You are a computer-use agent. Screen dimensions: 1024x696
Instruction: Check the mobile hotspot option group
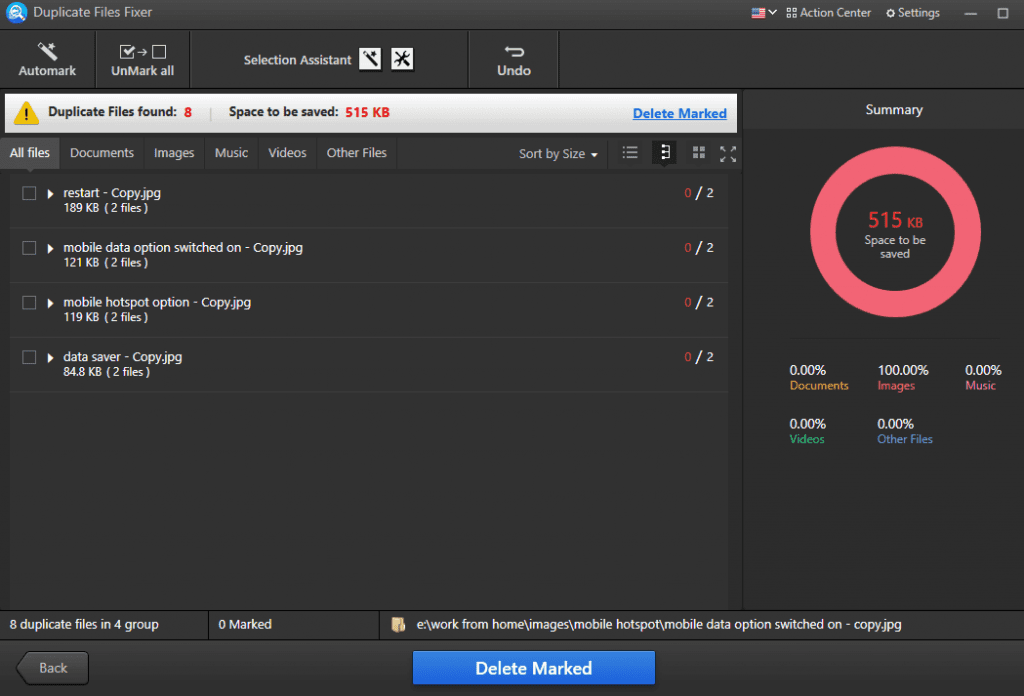point(29,303)
